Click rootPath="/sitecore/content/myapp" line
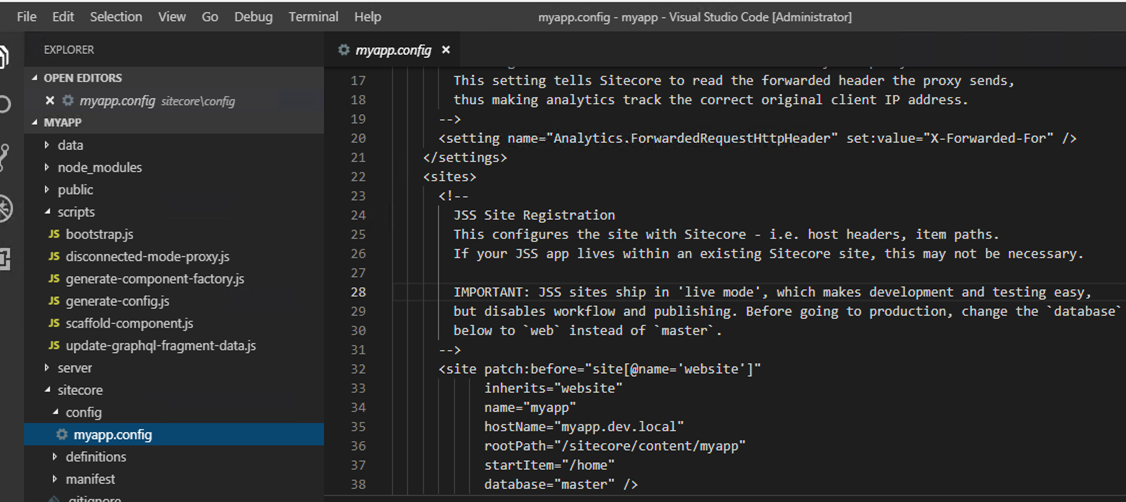 click(x=615, y=446)
